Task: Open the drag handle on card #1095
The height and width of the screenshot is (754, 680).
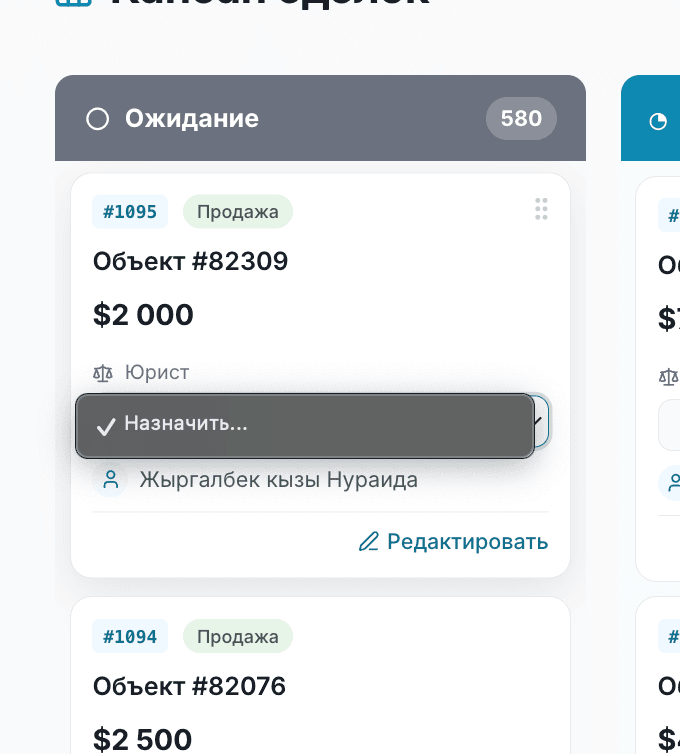Action: click(541, 209)
